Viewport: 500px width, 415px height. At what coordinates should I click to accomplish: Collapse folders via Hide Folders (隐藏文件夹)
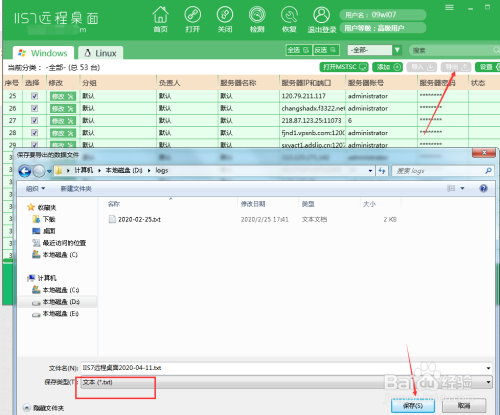point(44,408)
